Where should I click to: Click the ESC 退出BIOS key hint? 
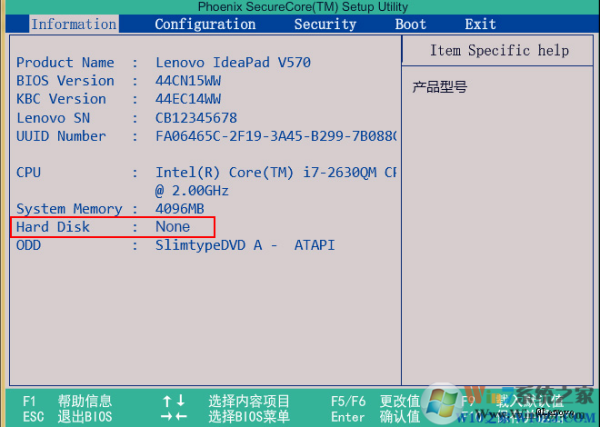tap(67, 417)
